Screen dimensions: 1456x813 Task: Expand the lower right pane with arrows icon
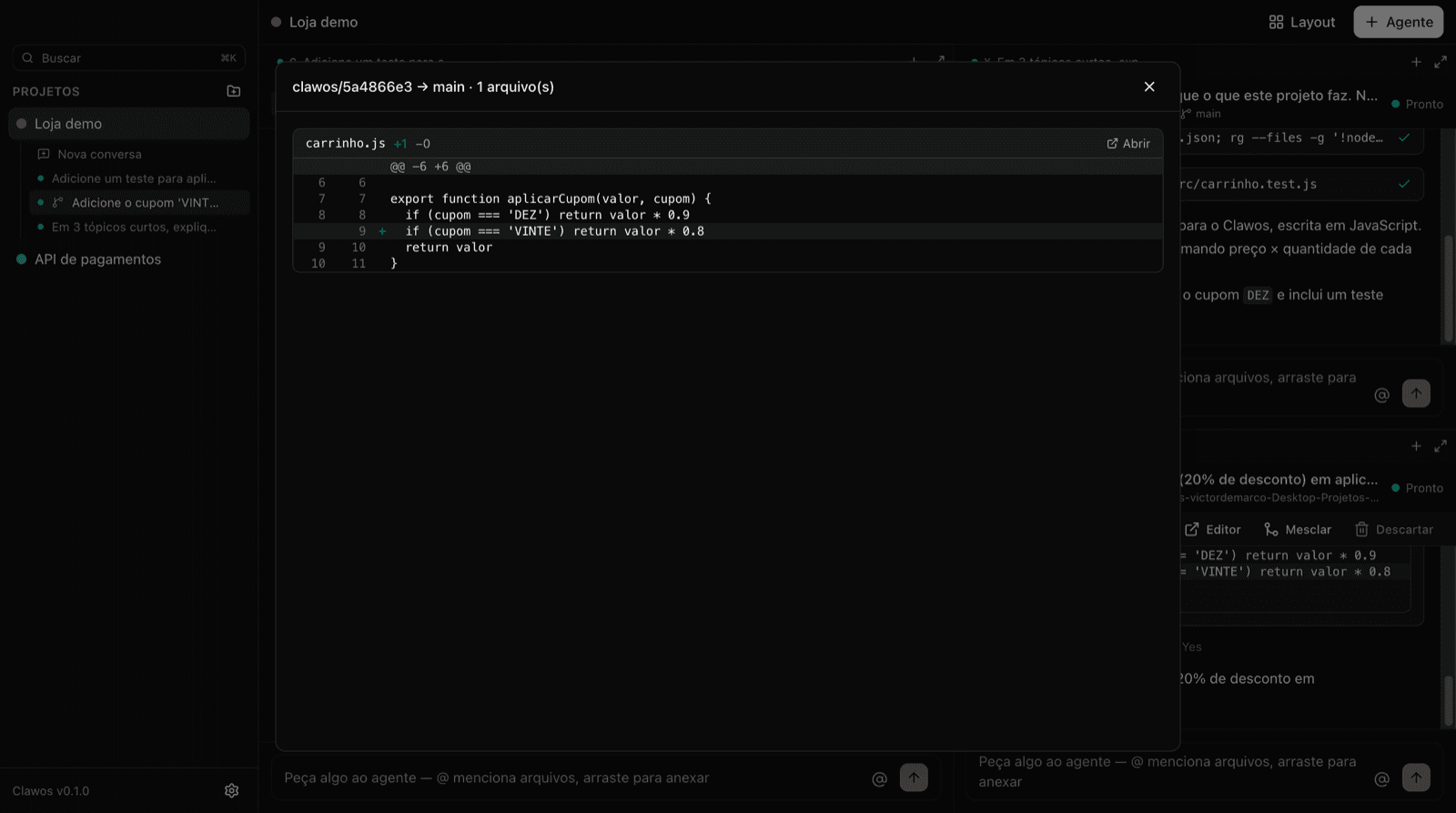pos(1441,446)
